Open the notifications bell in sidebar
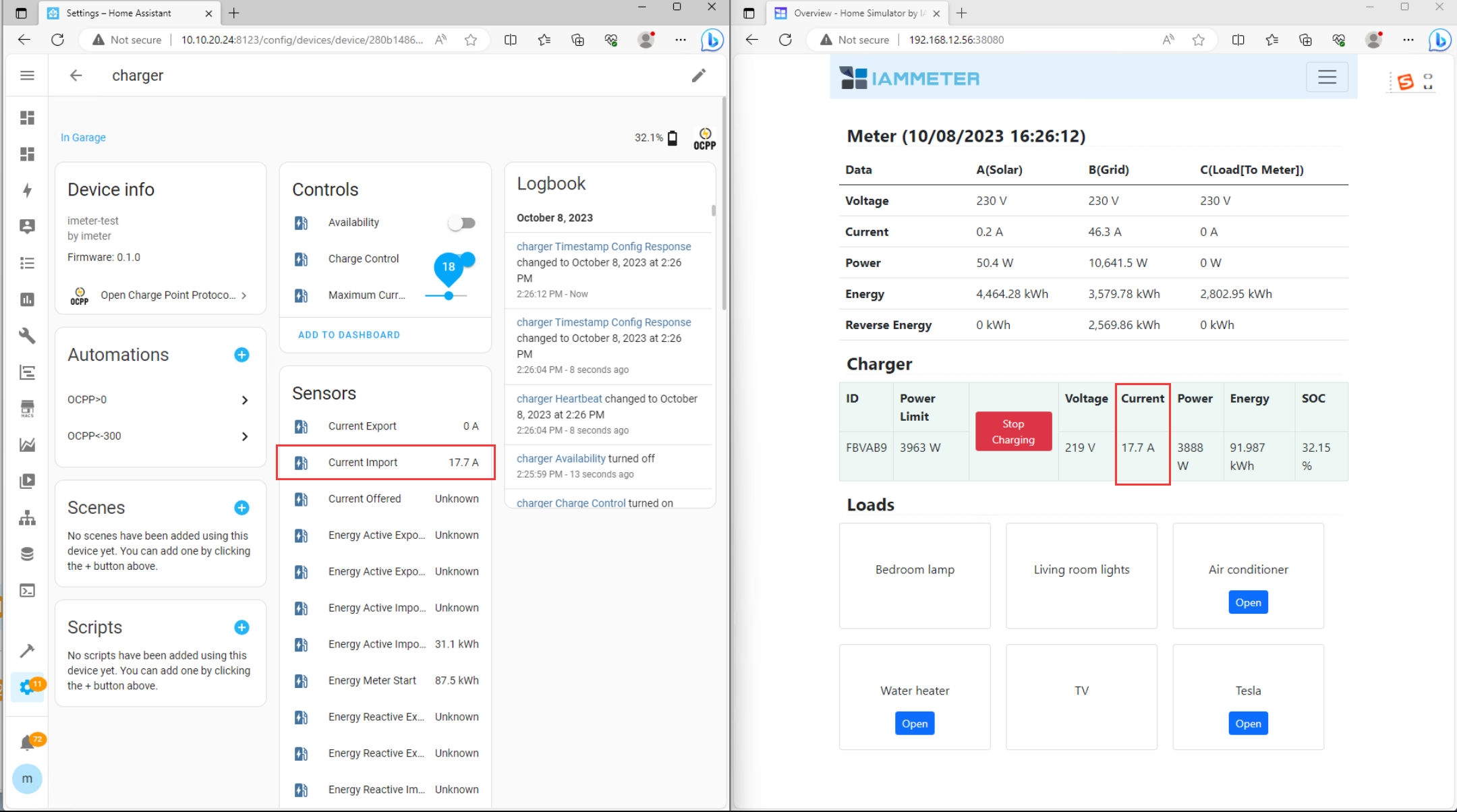This screenshot has height=812, width=1457. point(27,743)
